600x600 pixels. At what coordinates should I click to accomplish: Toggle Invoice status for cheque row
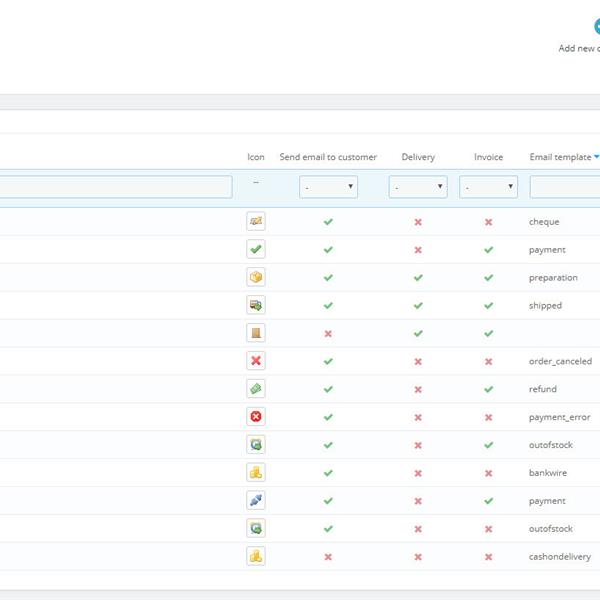click(x=488, y=222)
